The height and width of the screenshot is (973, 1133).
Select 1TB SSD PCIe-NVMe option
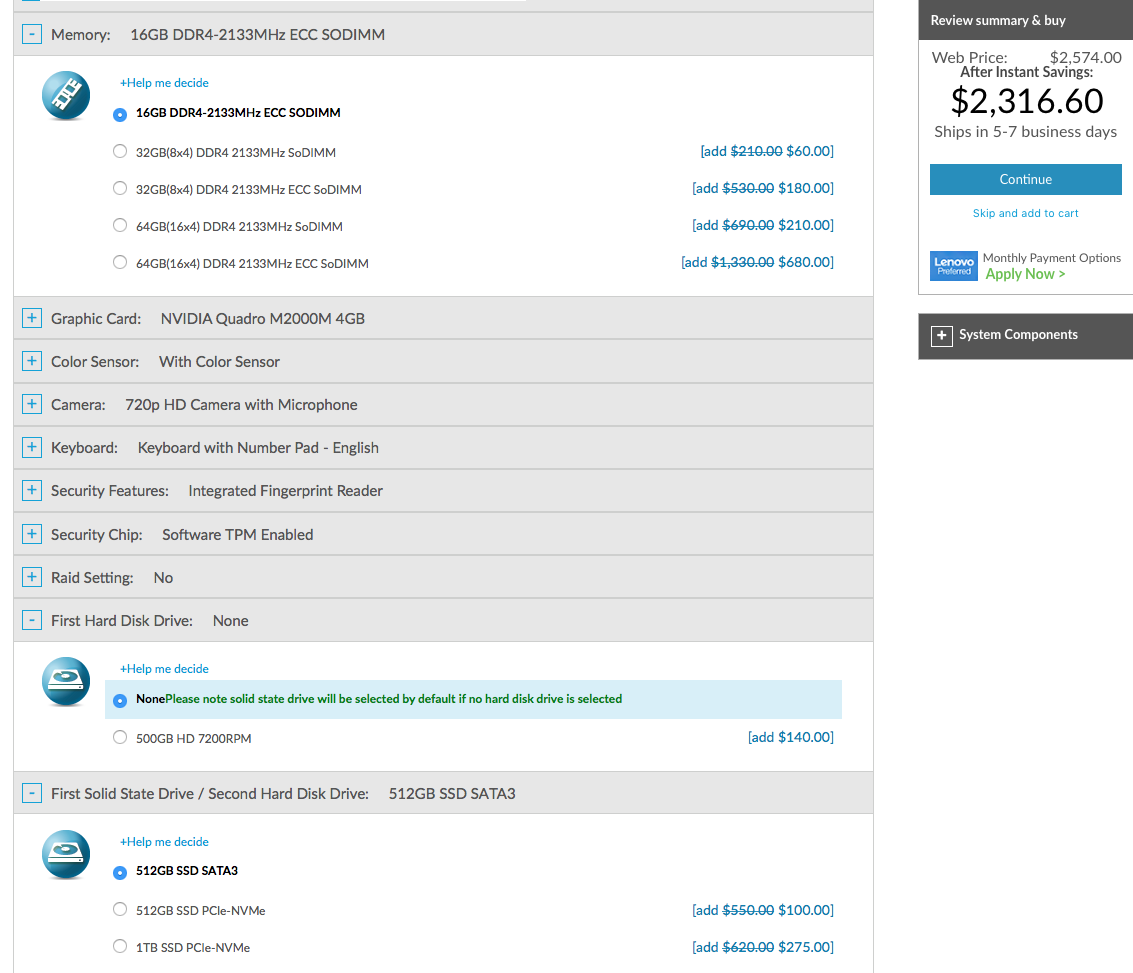pos(120,946)
